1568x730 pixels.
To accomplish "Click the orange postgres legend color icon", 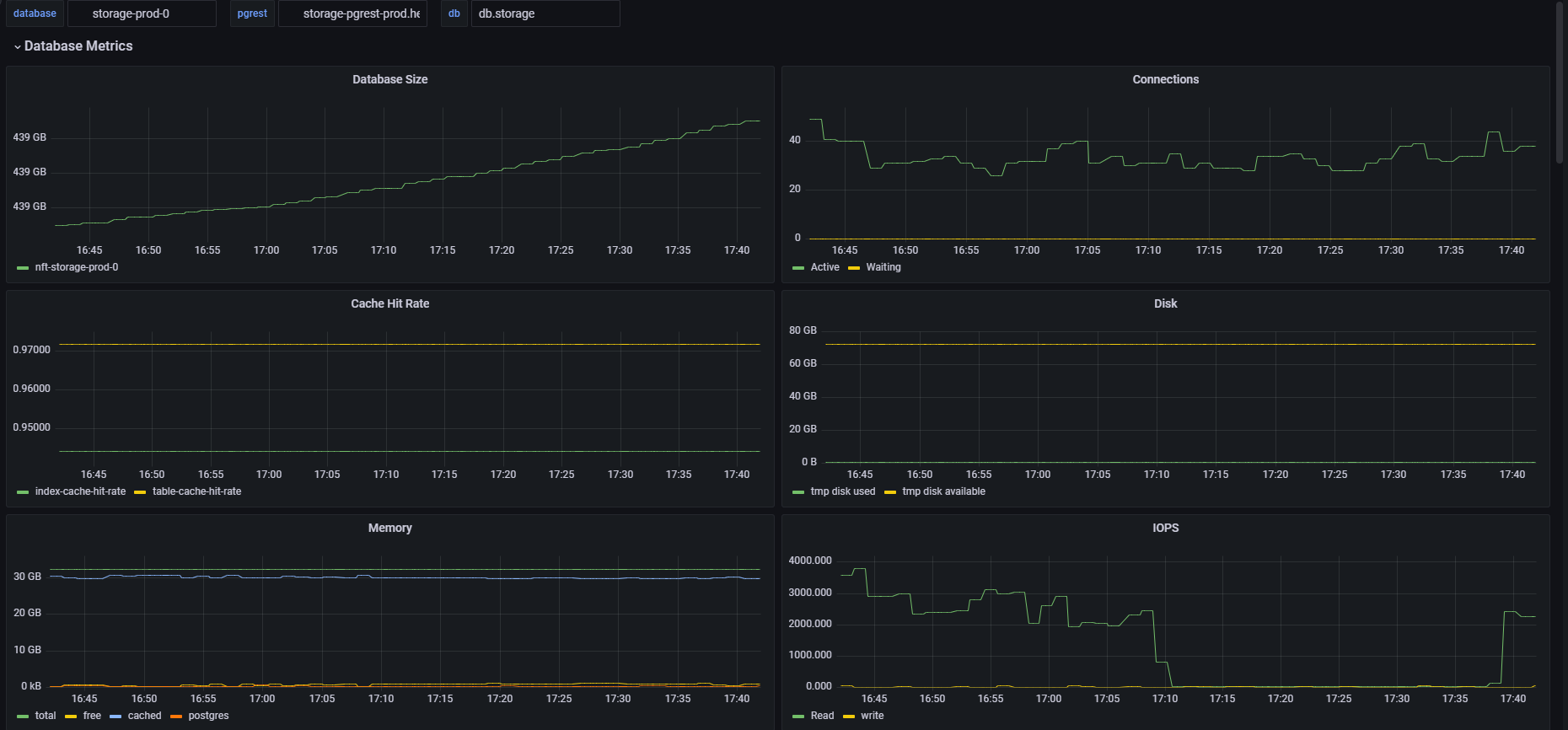I will [176, 717].
